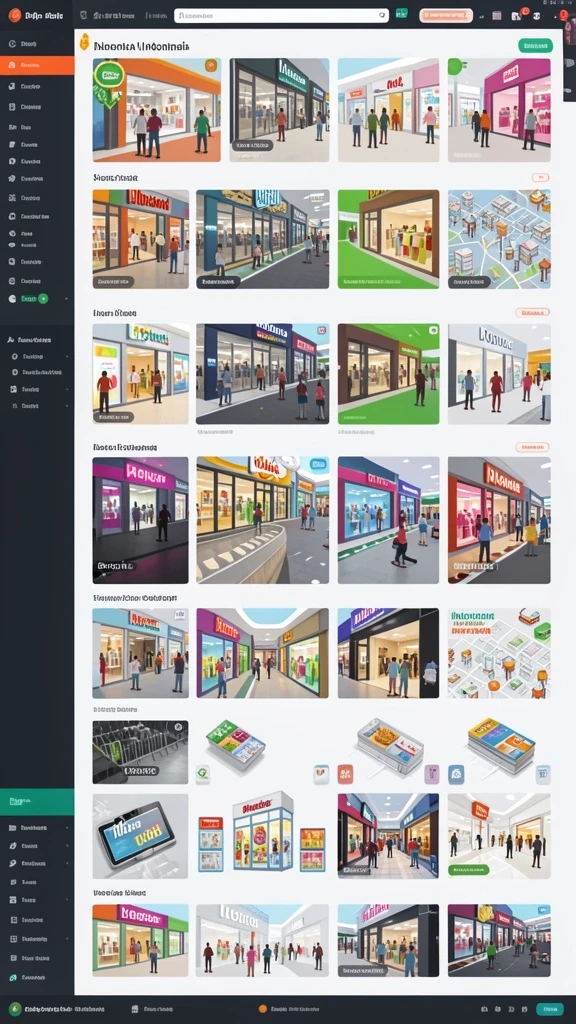Click the blue square app icon beside the purple one

(456, 774)
